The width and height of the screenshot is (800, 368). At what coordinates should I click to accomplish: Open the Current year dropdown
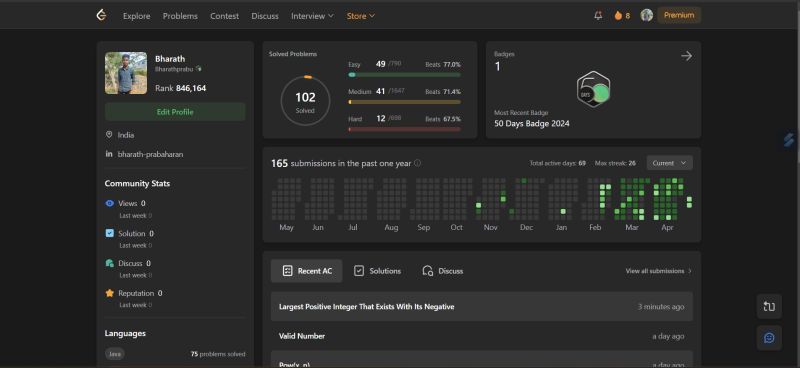[x=669, y=163]
